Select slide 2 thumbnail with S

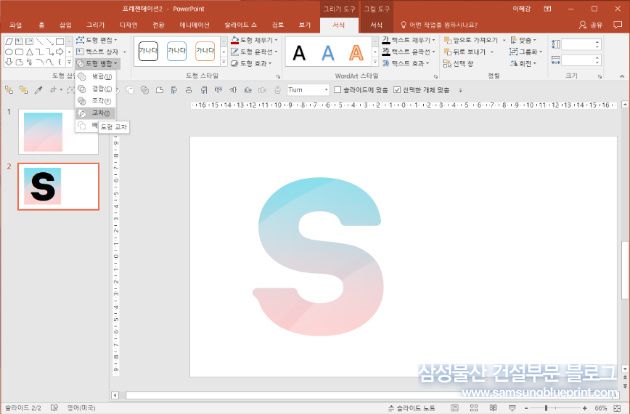click(58, 187)
